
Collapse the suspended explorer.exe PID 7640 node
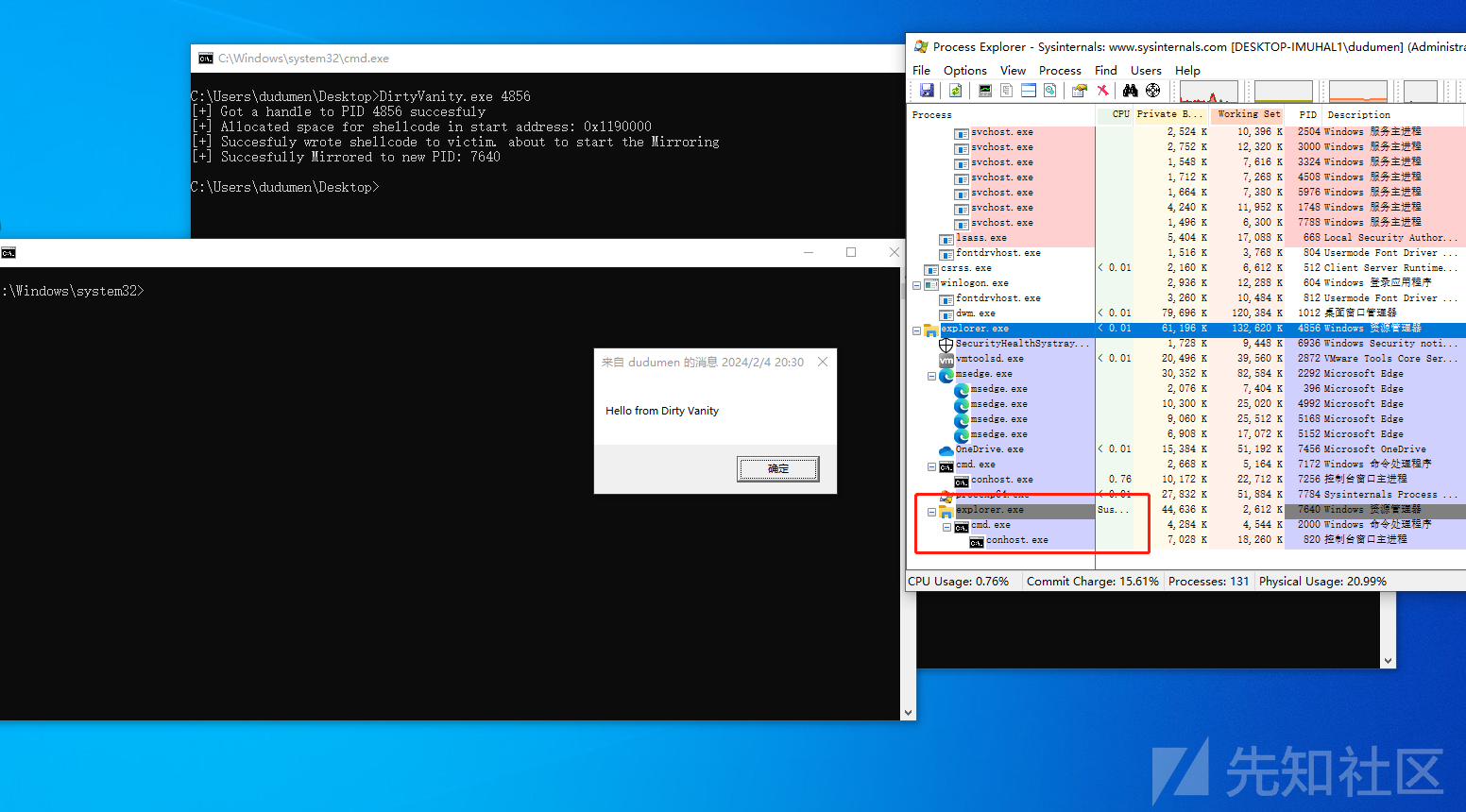[931, 511]
